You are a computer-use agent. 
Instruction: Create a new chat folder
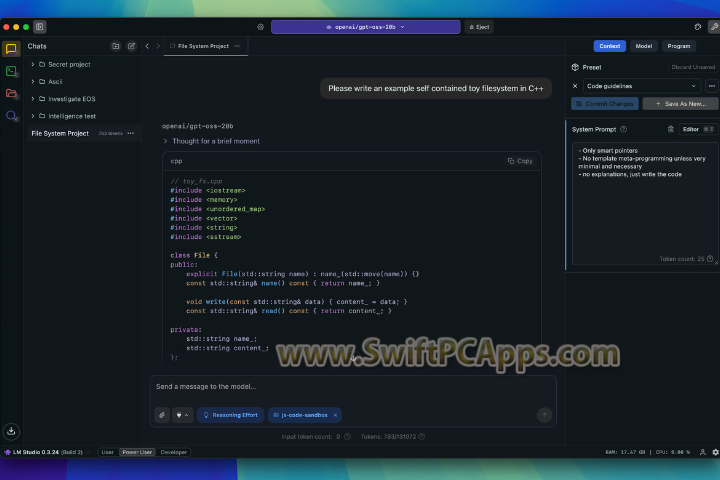coord(116,46)
